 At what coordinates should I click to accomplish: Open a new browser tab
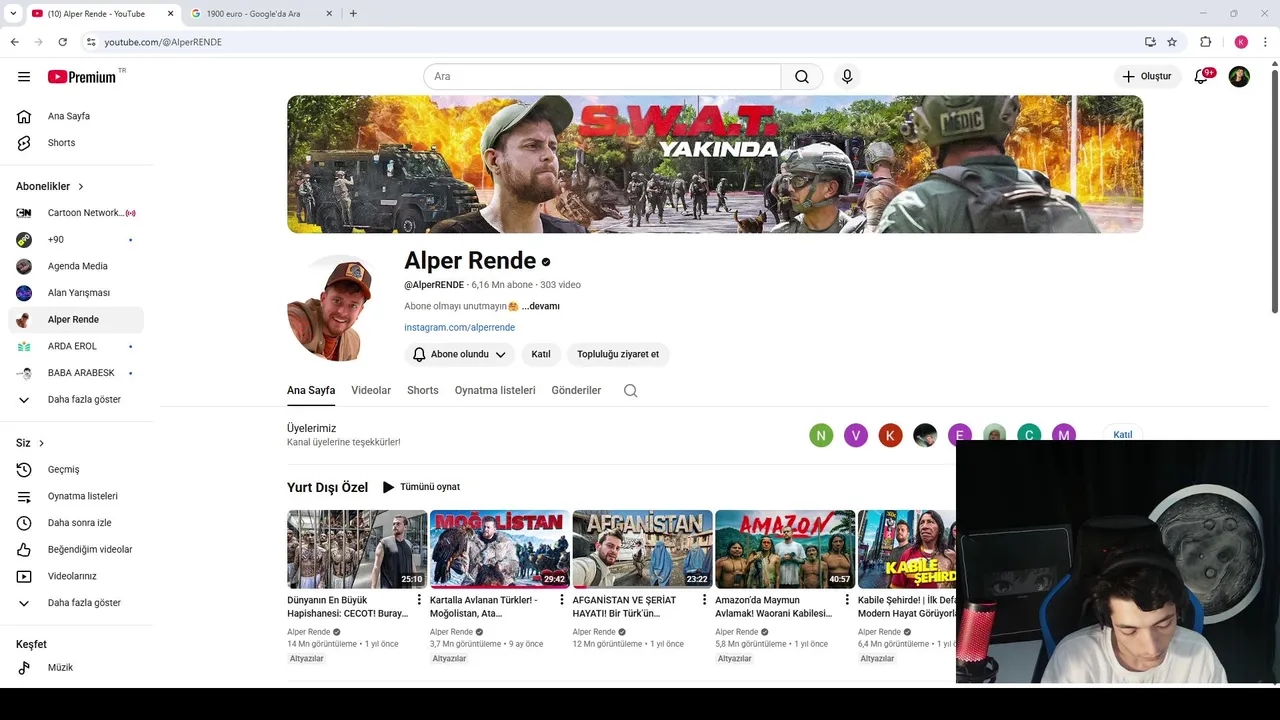point(353,14)
